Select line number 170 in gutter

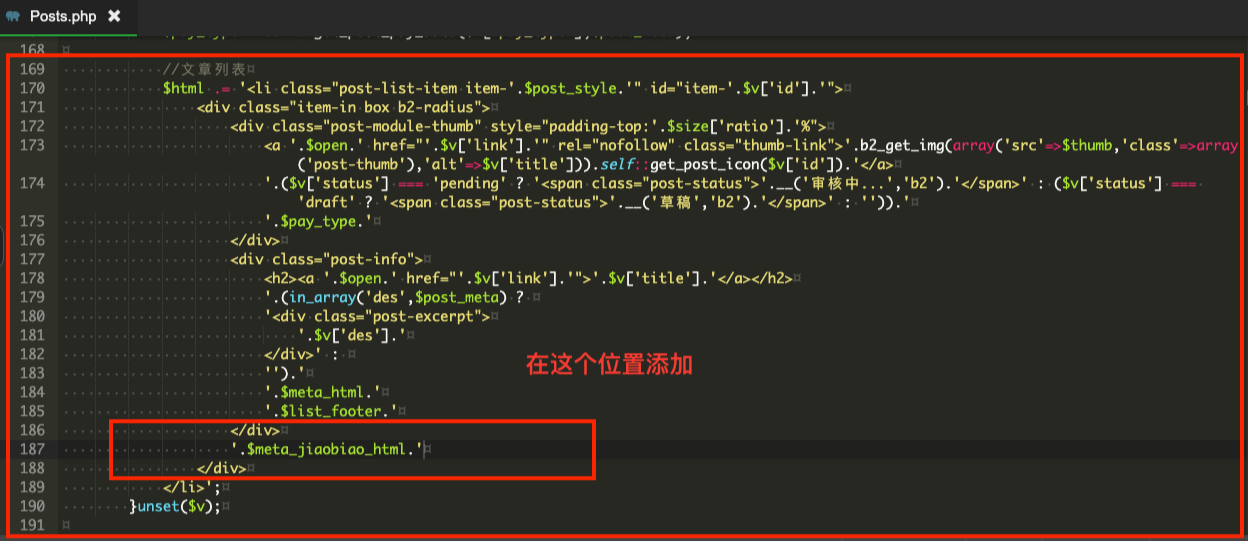click(x=31, y=88)
